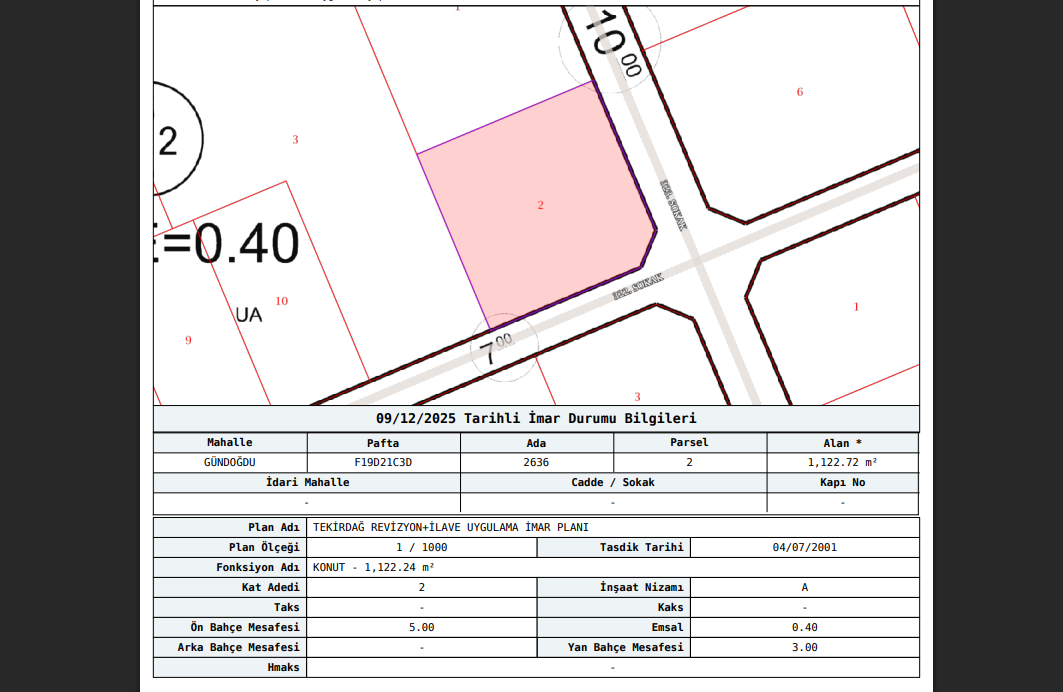Click the plan scale value 1 / 1000

[421, 548]
